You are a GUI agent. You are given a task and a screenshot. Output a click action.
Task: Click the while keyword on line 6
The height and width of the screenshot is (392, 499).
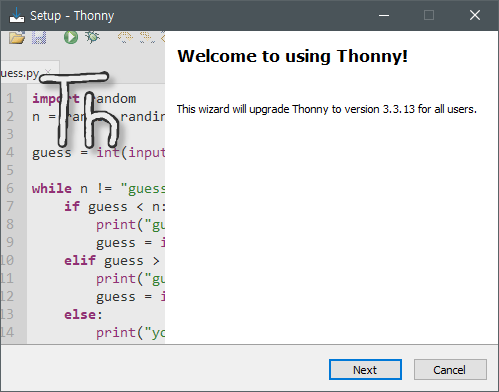(52, 189)
